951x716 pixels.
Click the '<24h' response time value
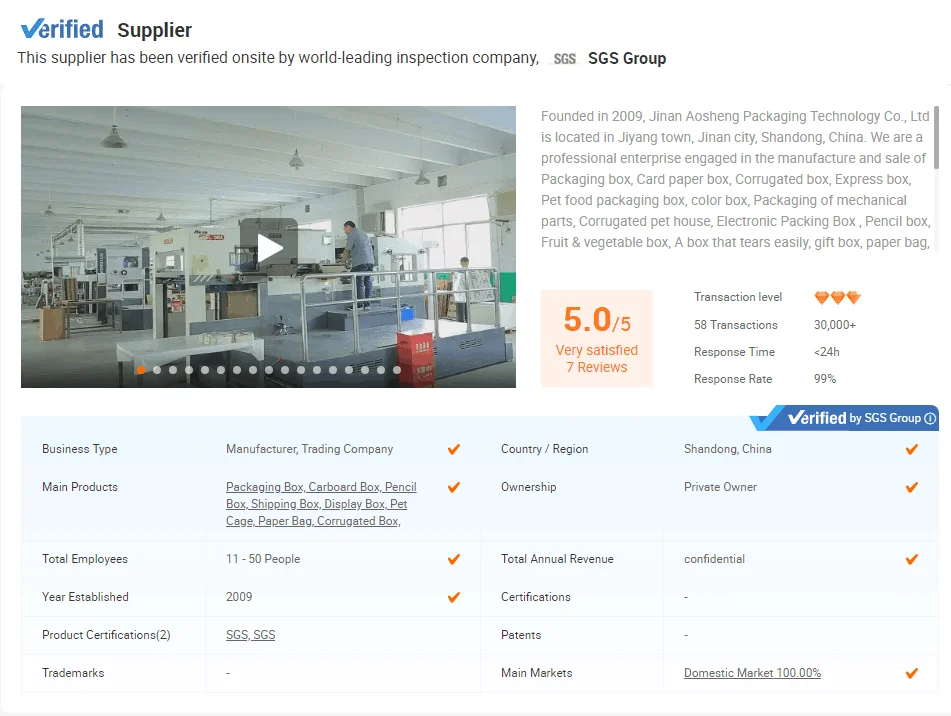coord(827,352)
